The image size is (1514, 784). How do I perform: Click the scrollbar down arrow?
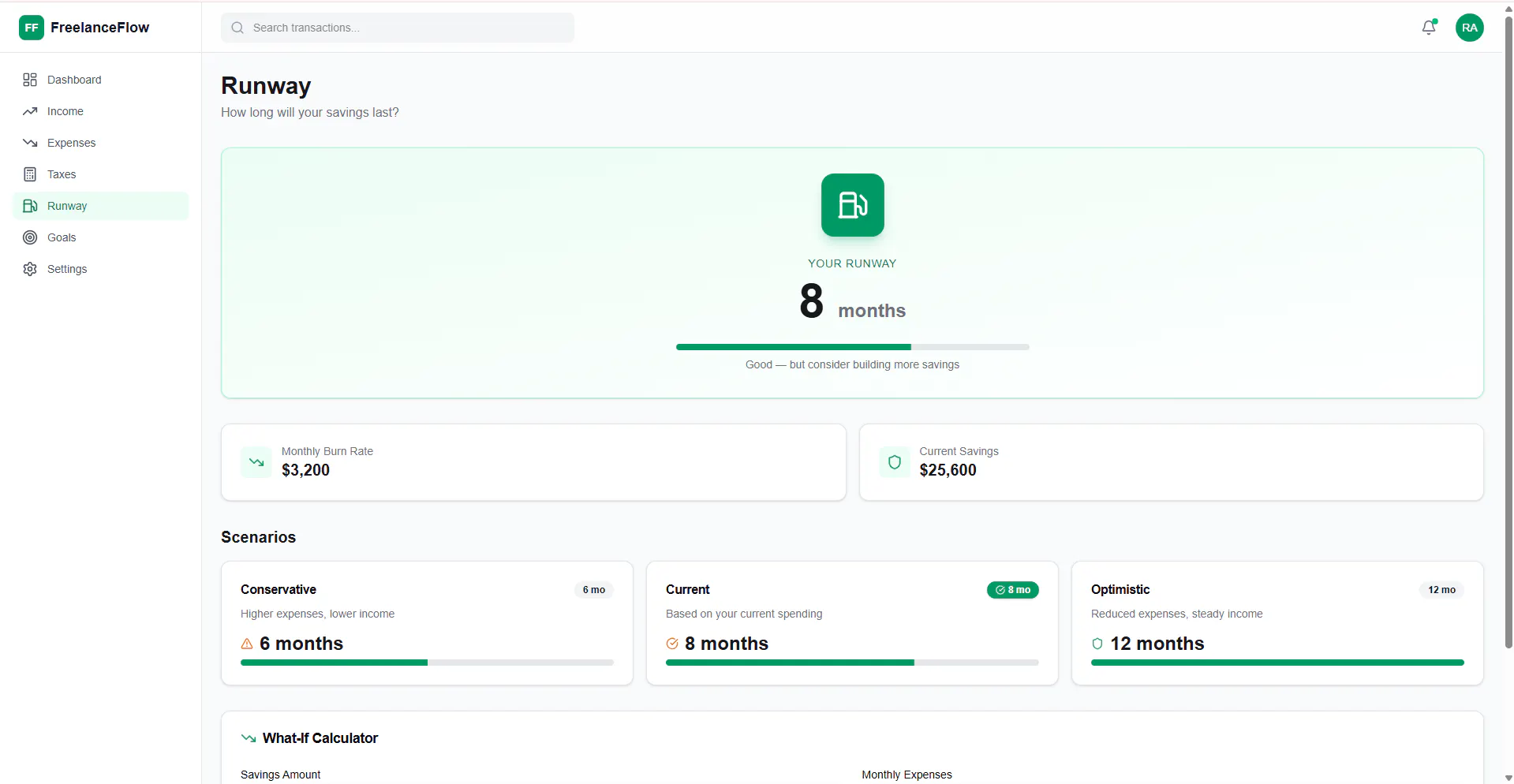[x=1508, y=778]
